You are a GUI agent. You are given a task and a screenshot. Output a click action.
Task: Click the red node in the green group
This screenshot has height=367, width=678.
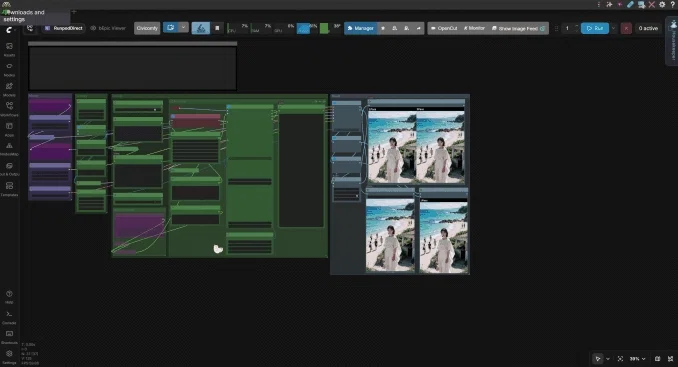[x=196, y=121]
